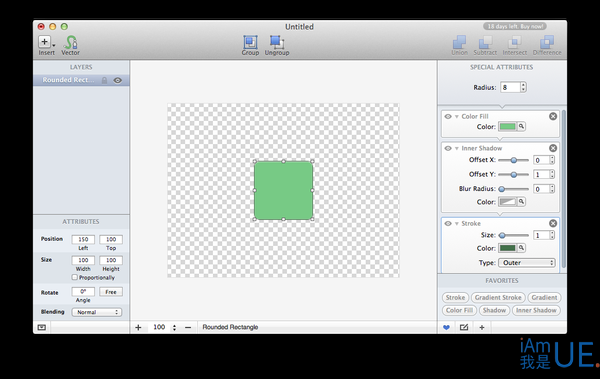The width and height of the screenshot is (600, 379).
Task: Apply the Subtract boolean operation
Action: point(485,46)
